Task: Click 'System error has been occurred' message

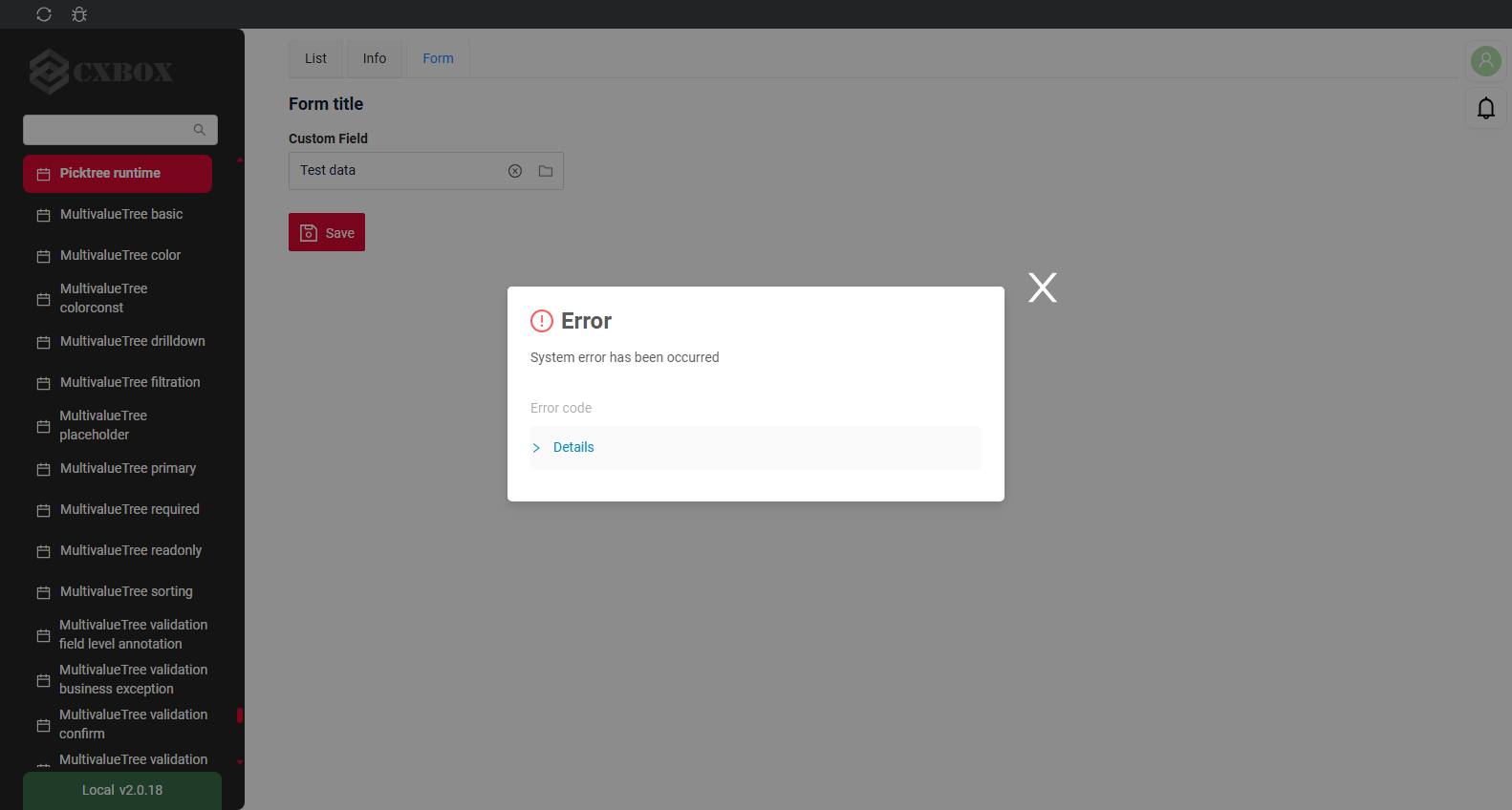Action: click(x=625, y=357)
